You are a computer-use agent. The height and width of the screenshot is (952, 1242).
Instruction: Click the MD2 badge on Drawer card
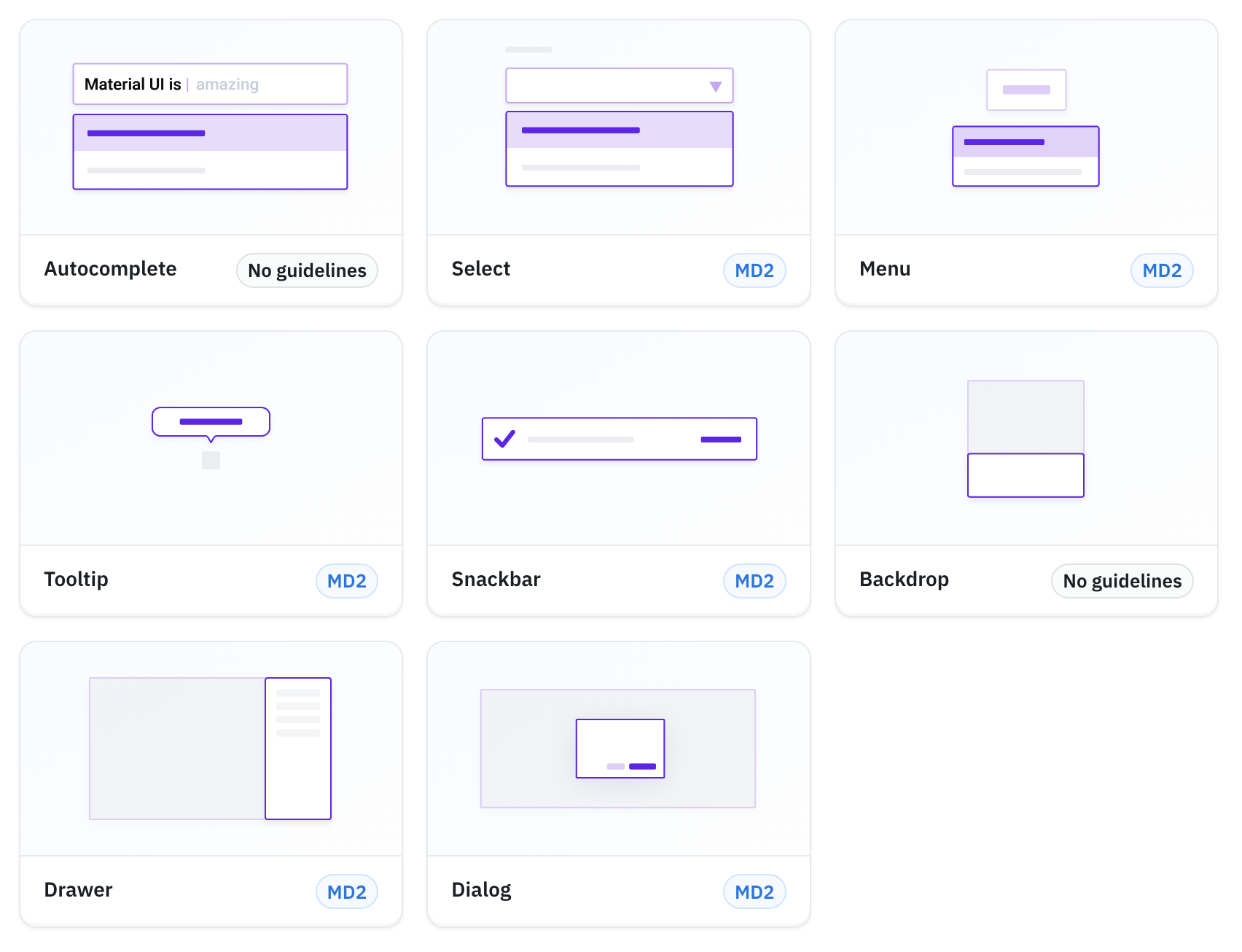tap(347, 891)
